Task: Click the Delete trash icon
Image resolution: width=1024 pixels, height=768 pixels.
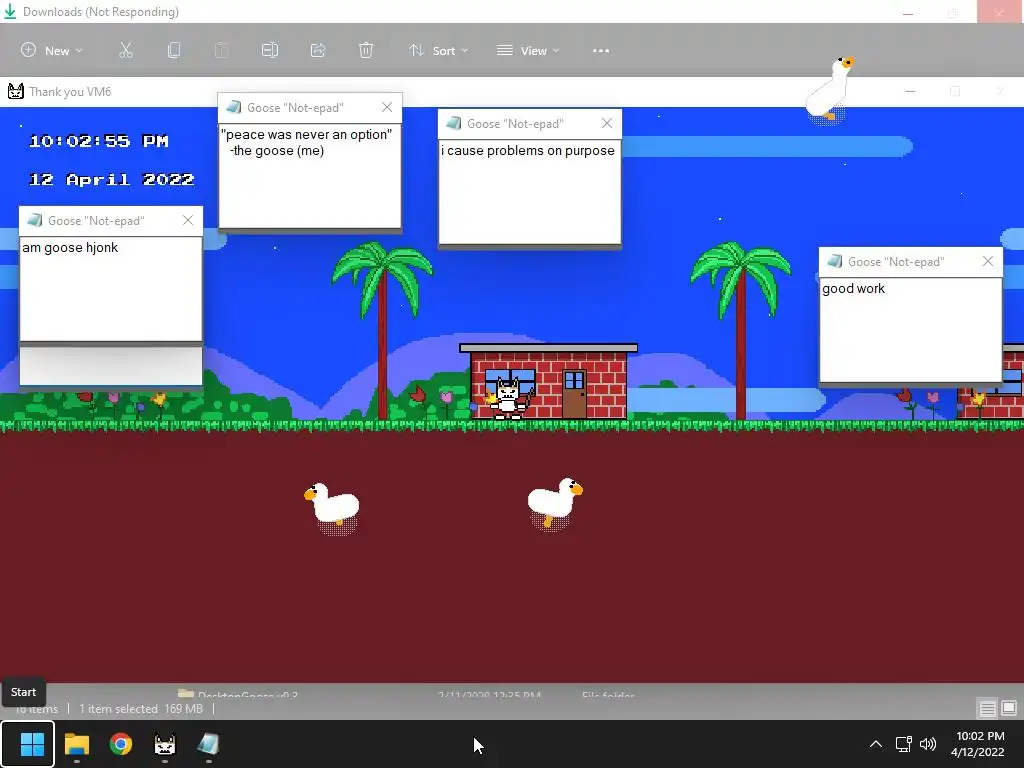Action: coord(366,50)
